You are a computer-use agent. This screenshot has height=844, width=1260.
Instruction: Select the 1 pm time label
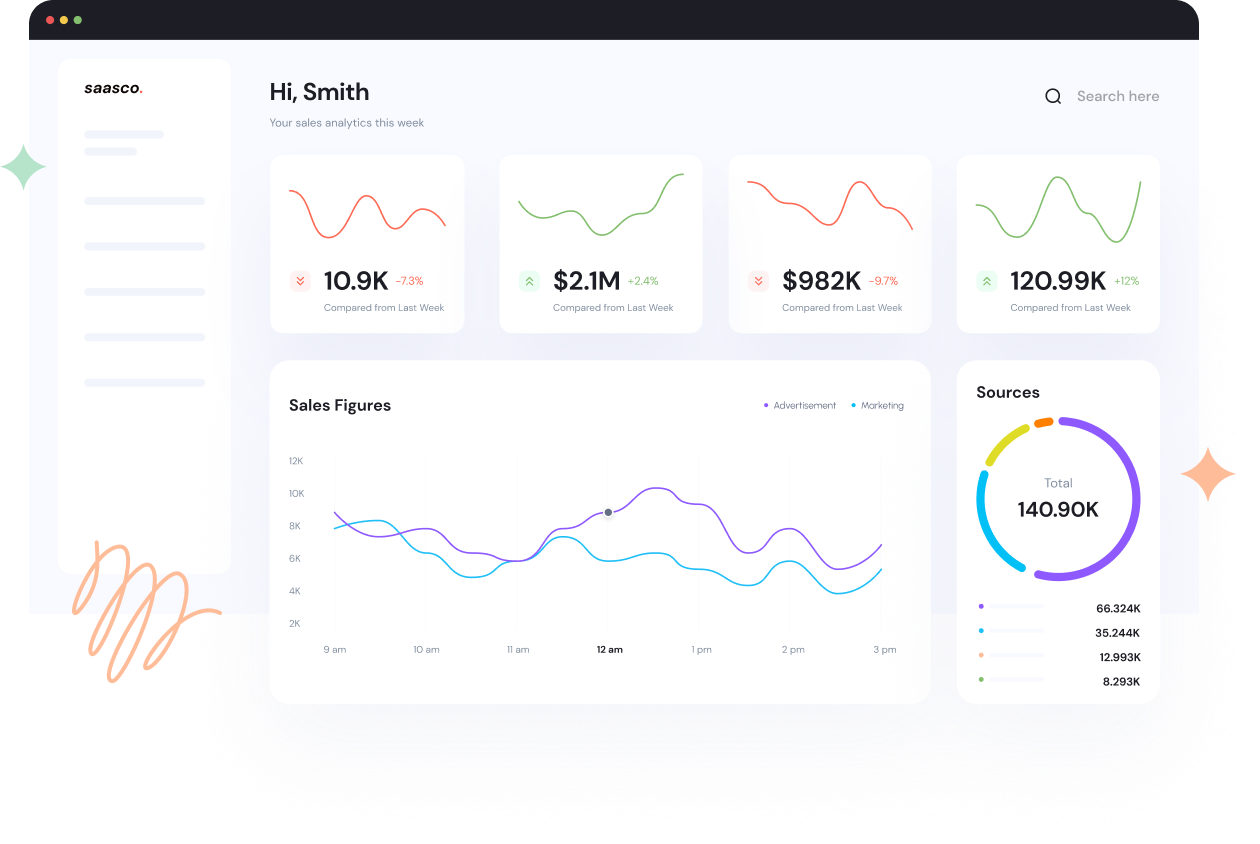[701, 650]
